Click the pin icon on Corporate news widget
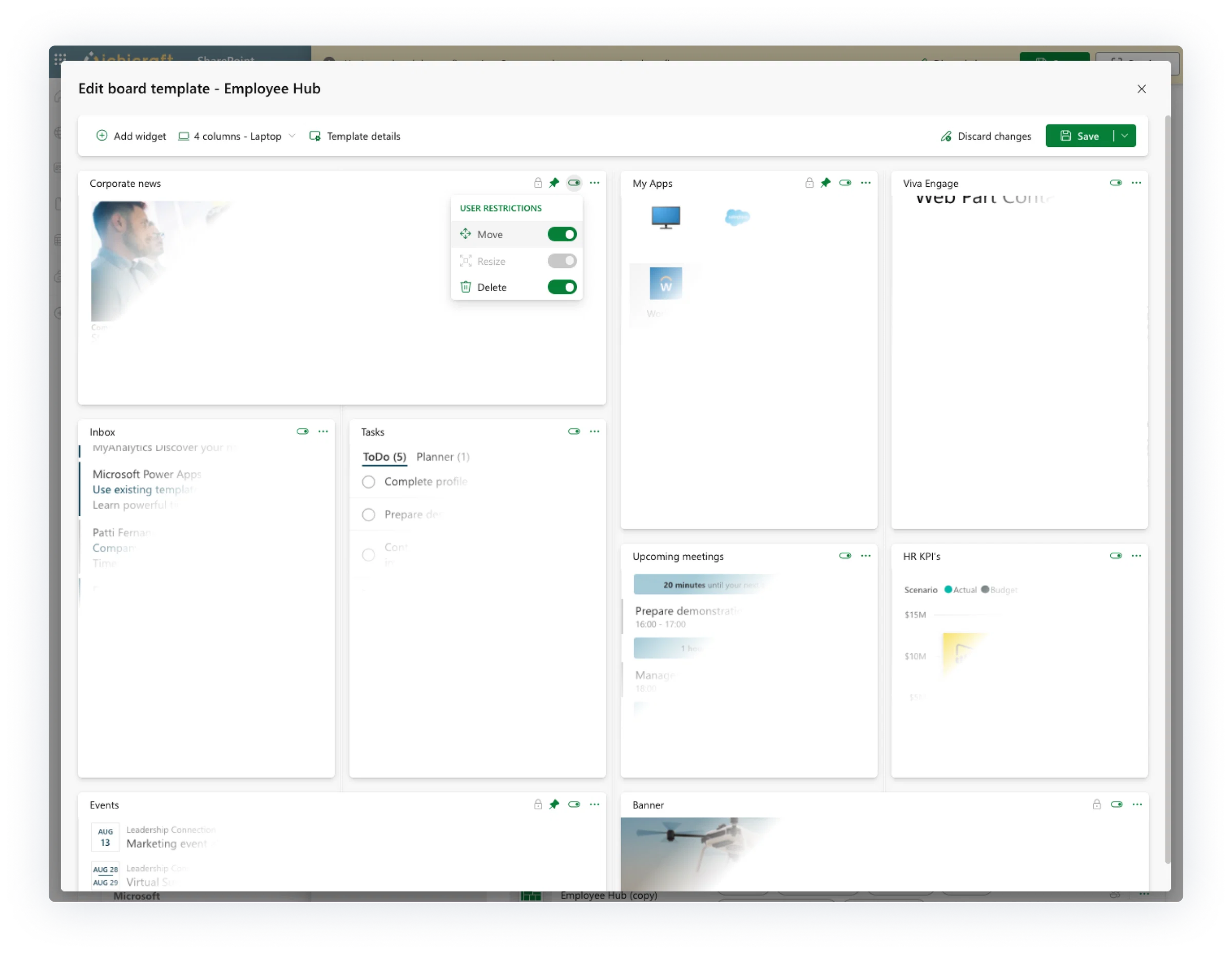 tap(554, 183)
